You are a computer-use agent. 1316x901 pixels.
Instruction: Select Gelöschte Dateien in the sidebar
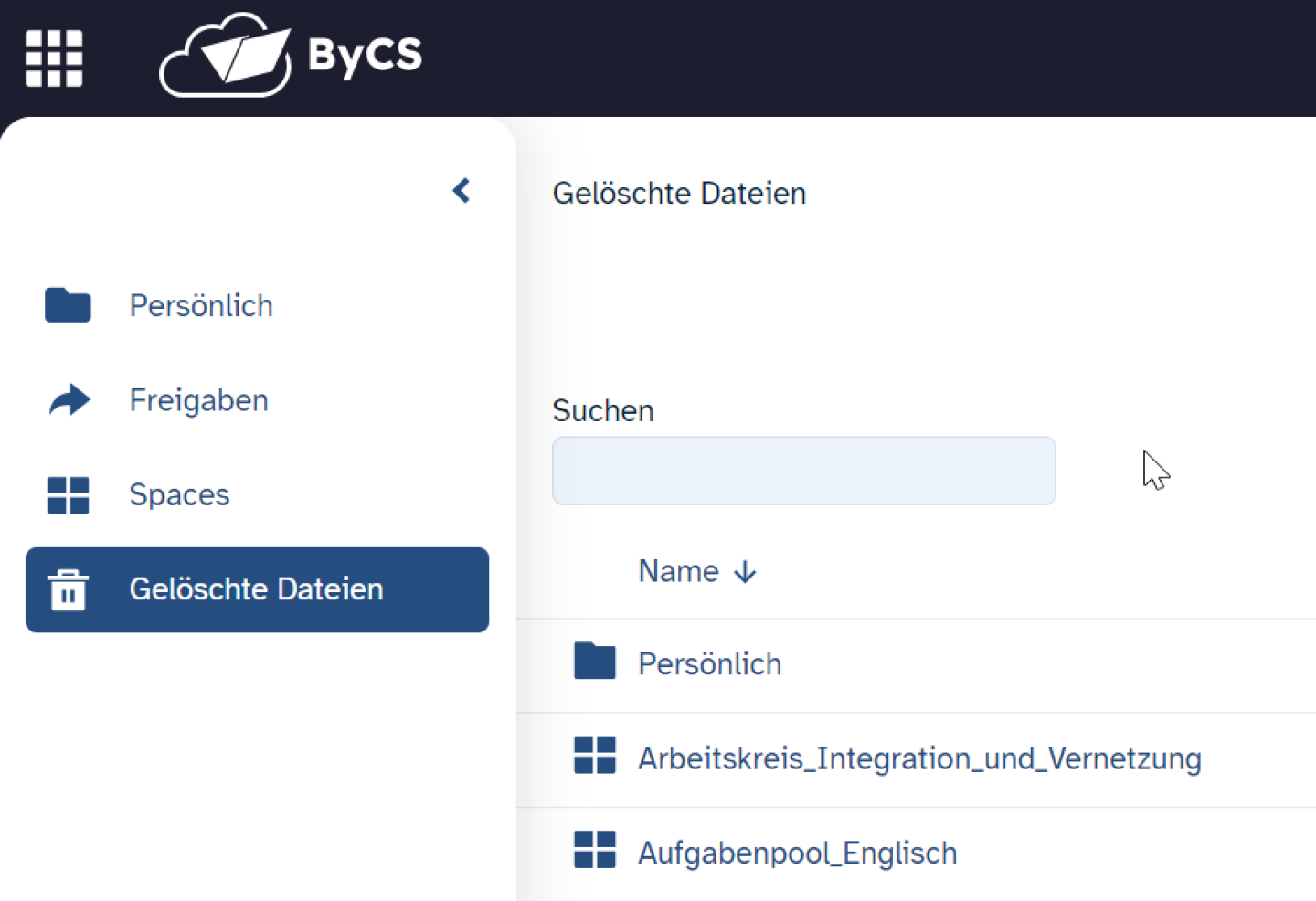tap(256, 589)
